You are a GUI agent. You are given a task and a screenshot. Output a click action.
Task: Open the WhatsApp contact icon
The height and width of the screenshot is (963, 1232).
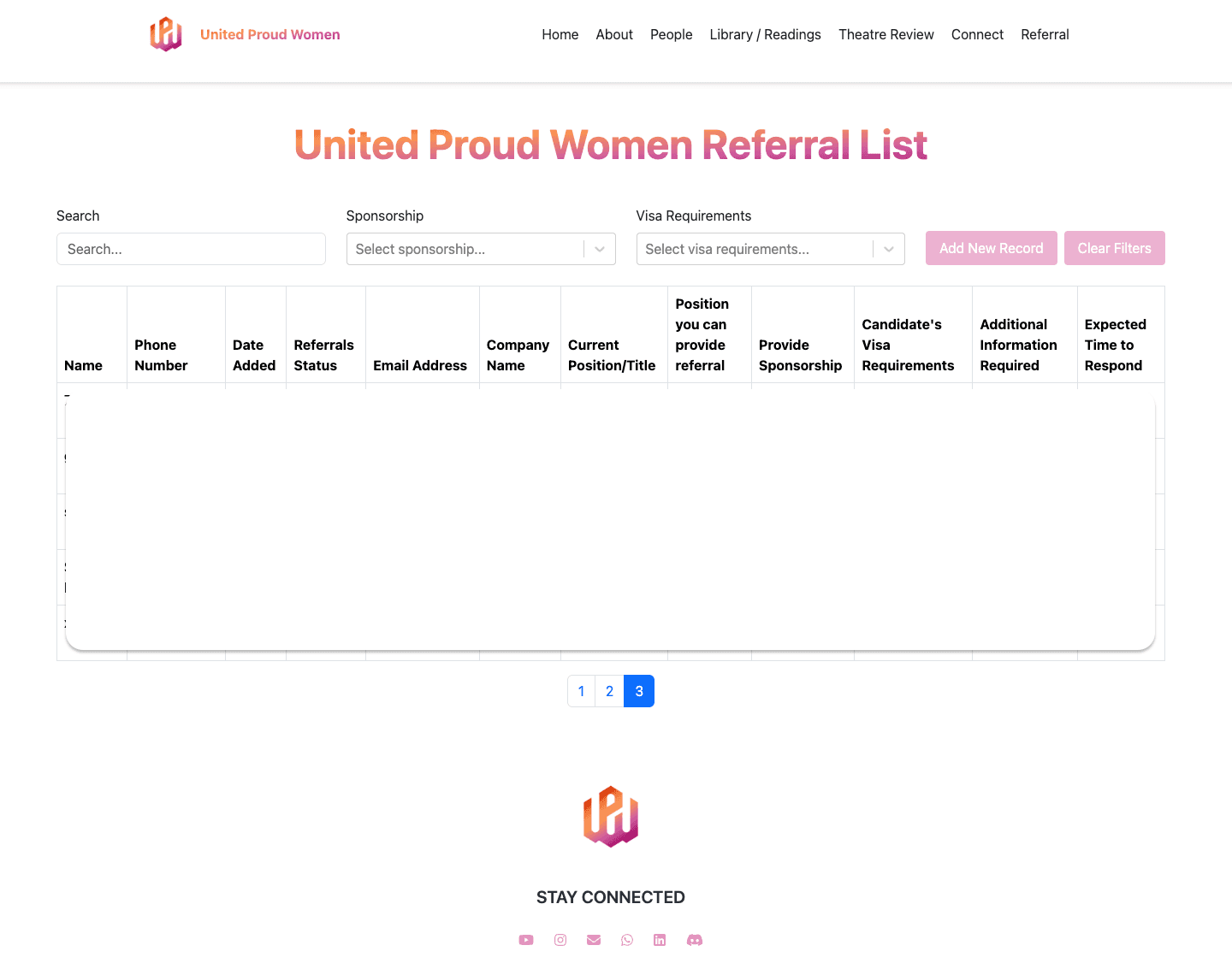tap(627, 939)
